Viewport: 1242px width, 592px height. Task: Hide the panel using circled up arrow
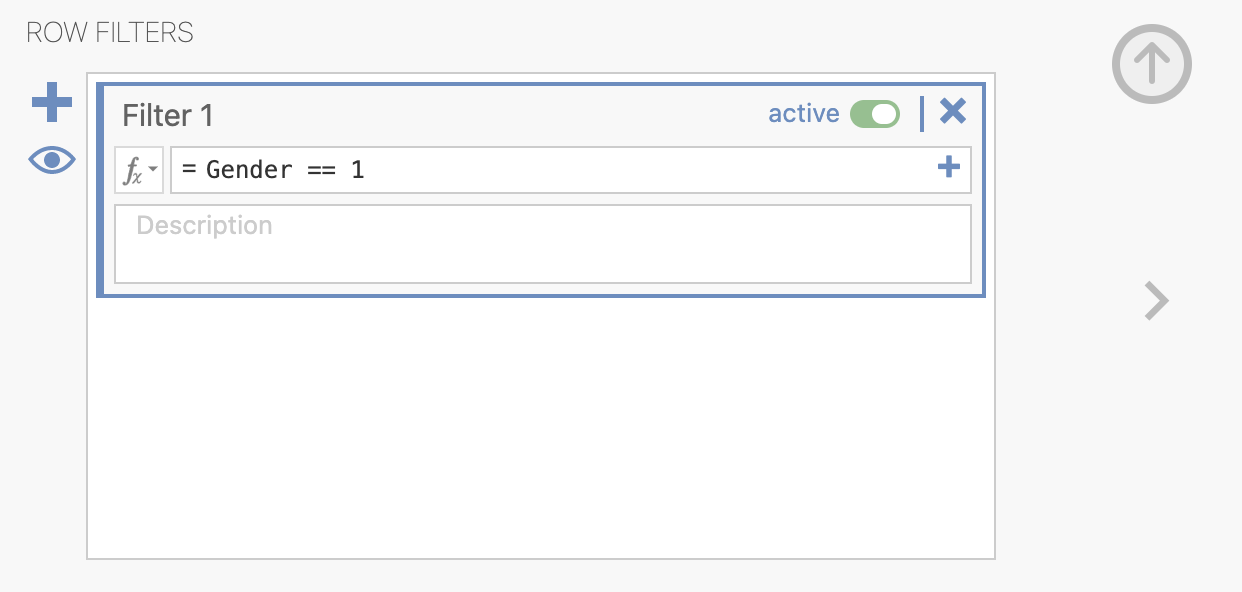click(x=1152, y=64)
